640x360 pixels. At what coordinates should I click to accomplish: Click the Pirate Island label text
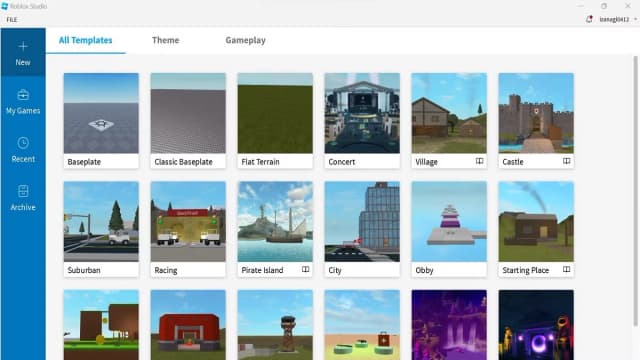pyautogui.click(x=262, y=270)
